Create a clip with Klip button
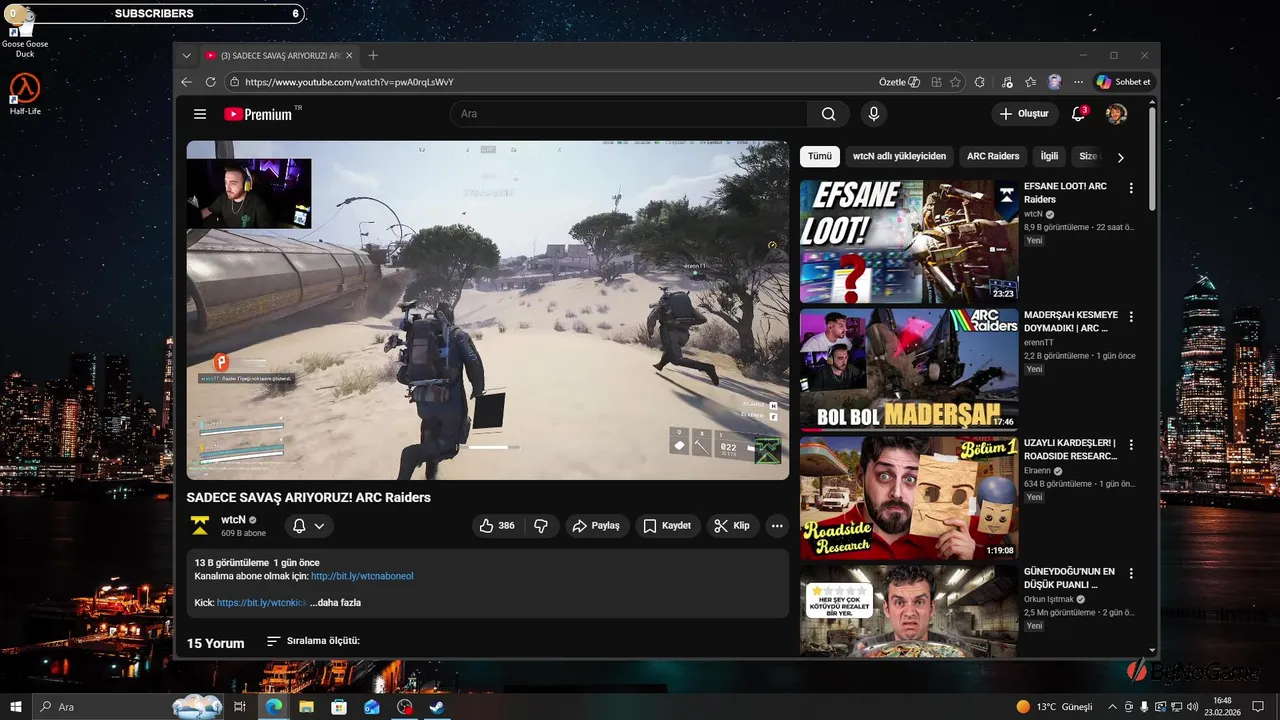Screen dimensions: 1280x720 (x=732, y=525)
